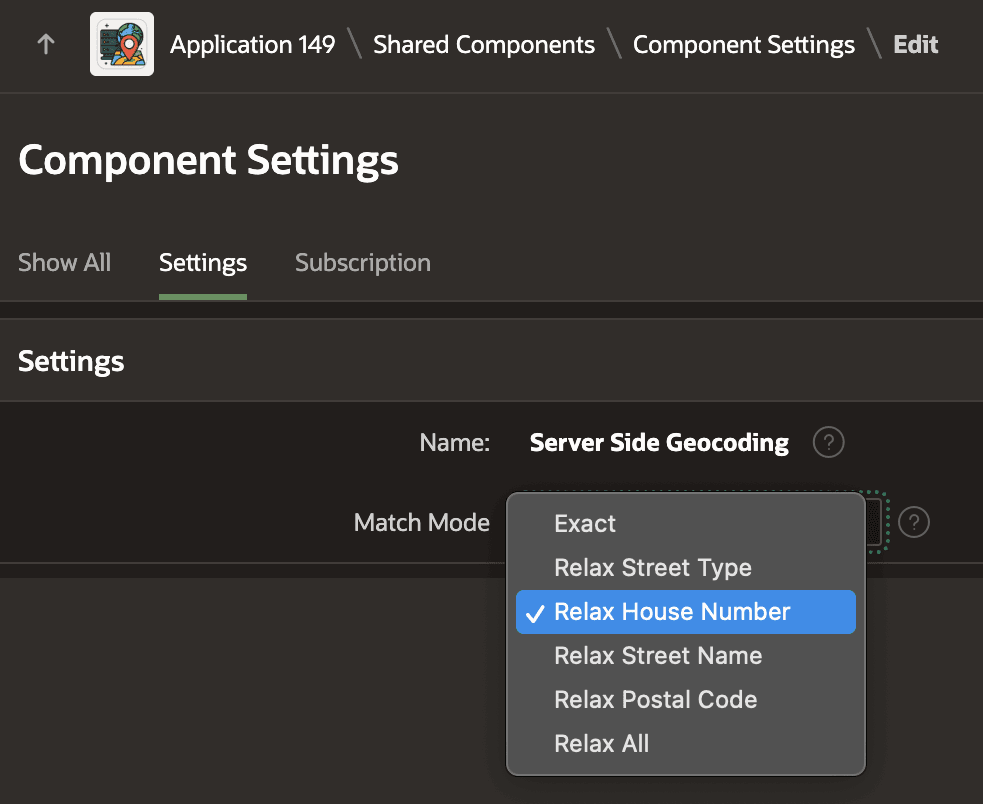Screen dimensions: 983x804
Task: Click the up arrow navigation icon
Action: tap(46, 44)
